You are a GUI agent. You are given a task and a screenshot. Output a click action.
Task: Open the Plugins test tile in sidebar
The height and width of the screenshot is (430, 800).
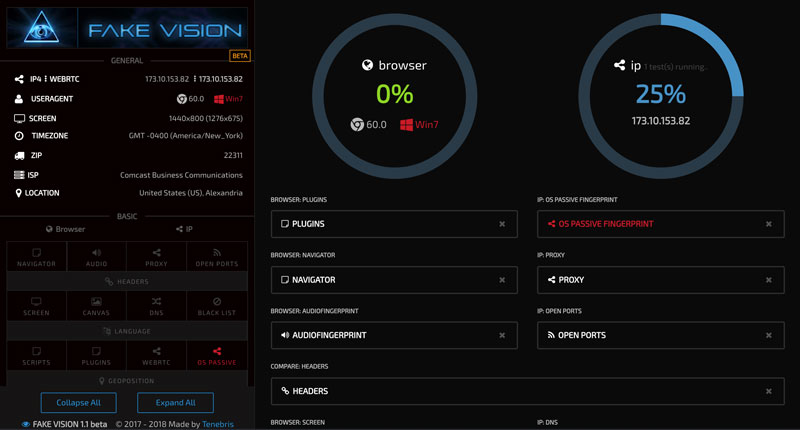tap(96, 356)
